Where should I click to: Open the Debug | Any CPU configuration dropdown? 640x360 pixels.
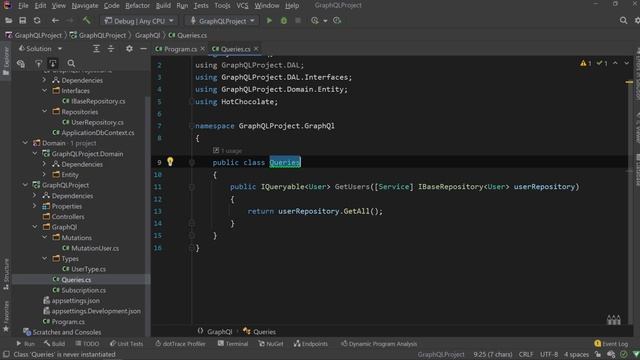click(139, 21)
